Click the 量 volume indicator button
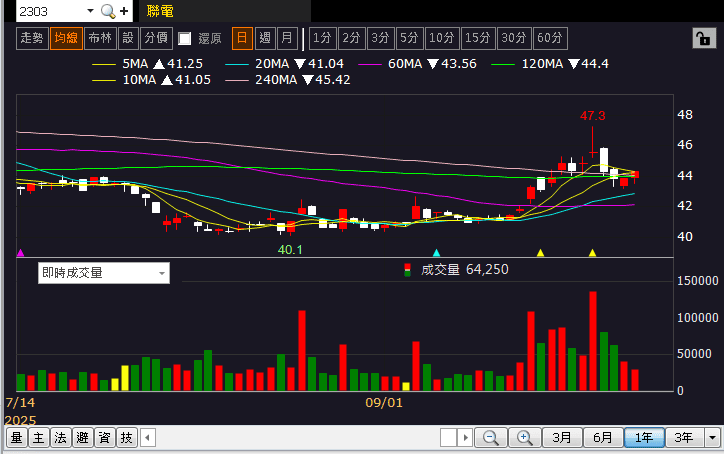724x454 pixels. (16, 438)
